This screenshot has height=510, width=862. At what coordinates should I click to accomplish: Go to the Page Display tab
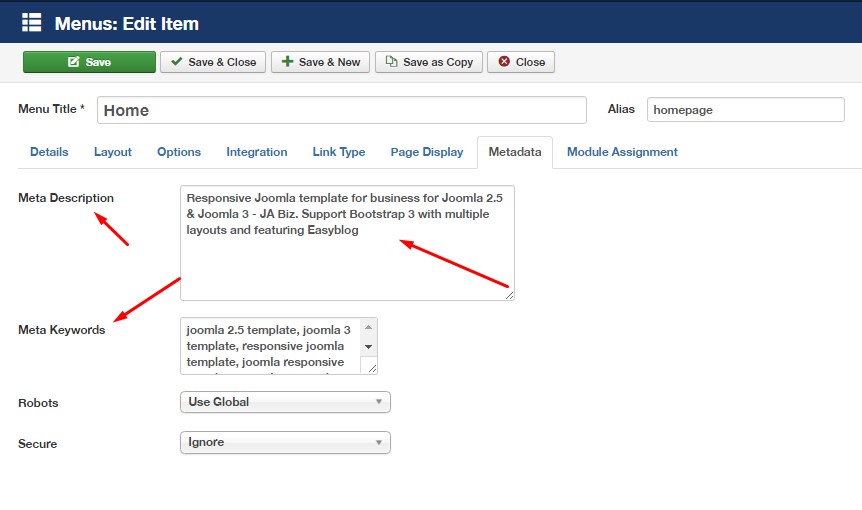pos(427,152)
